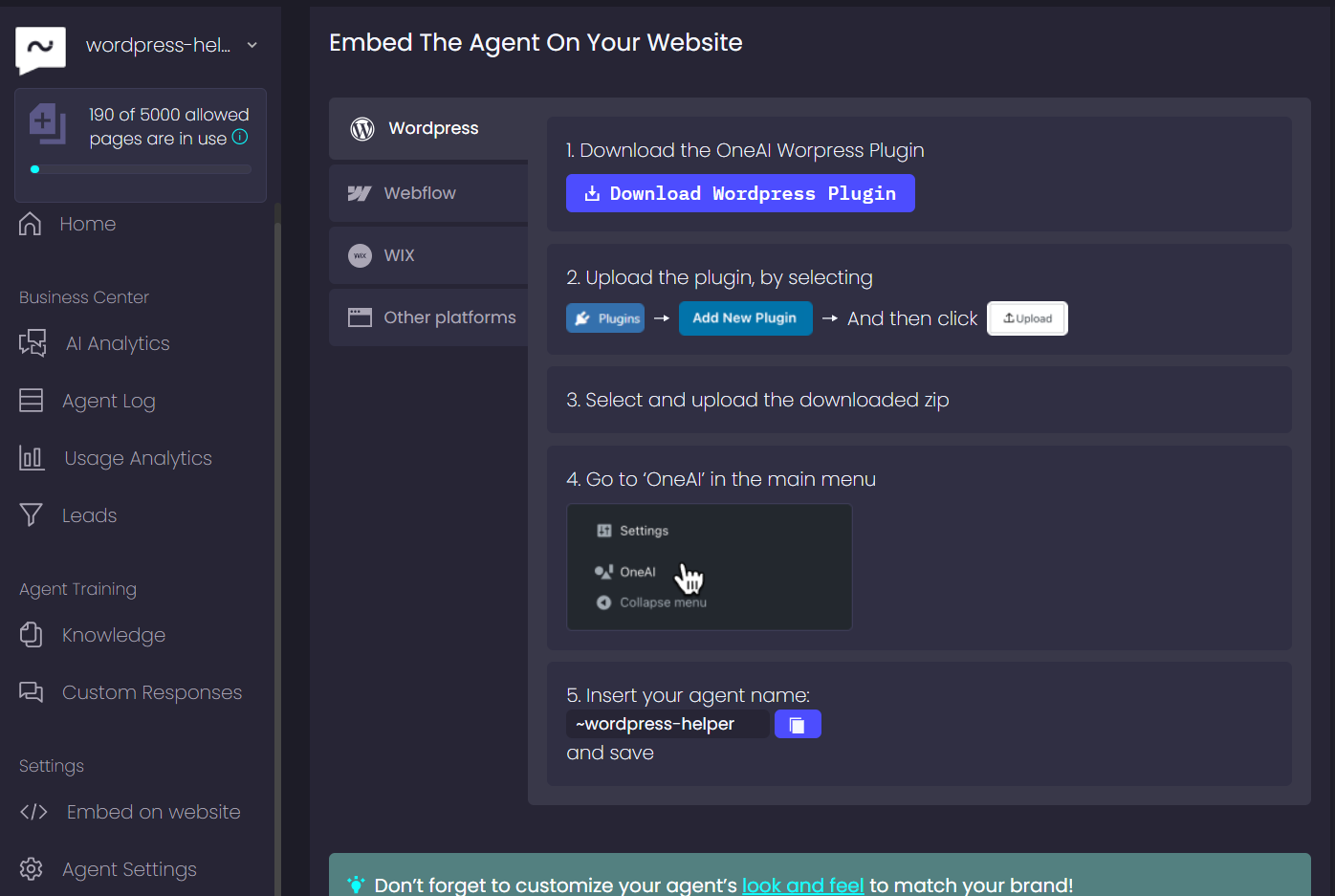Click the Add New Plugin illustration
Viewport: 1335px width, 896px height.
pos(746,318)
